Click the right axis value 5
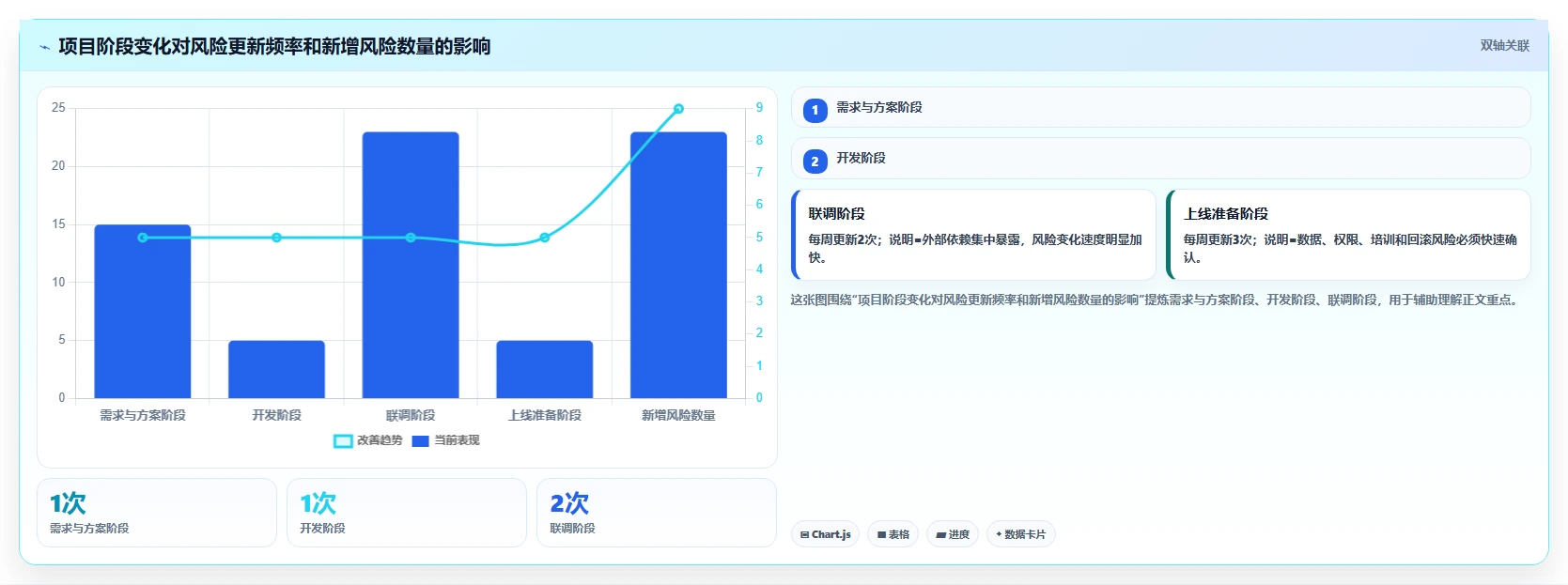Image resolution: width=1568 pixels, height=585 pixels. click(759, 238)
